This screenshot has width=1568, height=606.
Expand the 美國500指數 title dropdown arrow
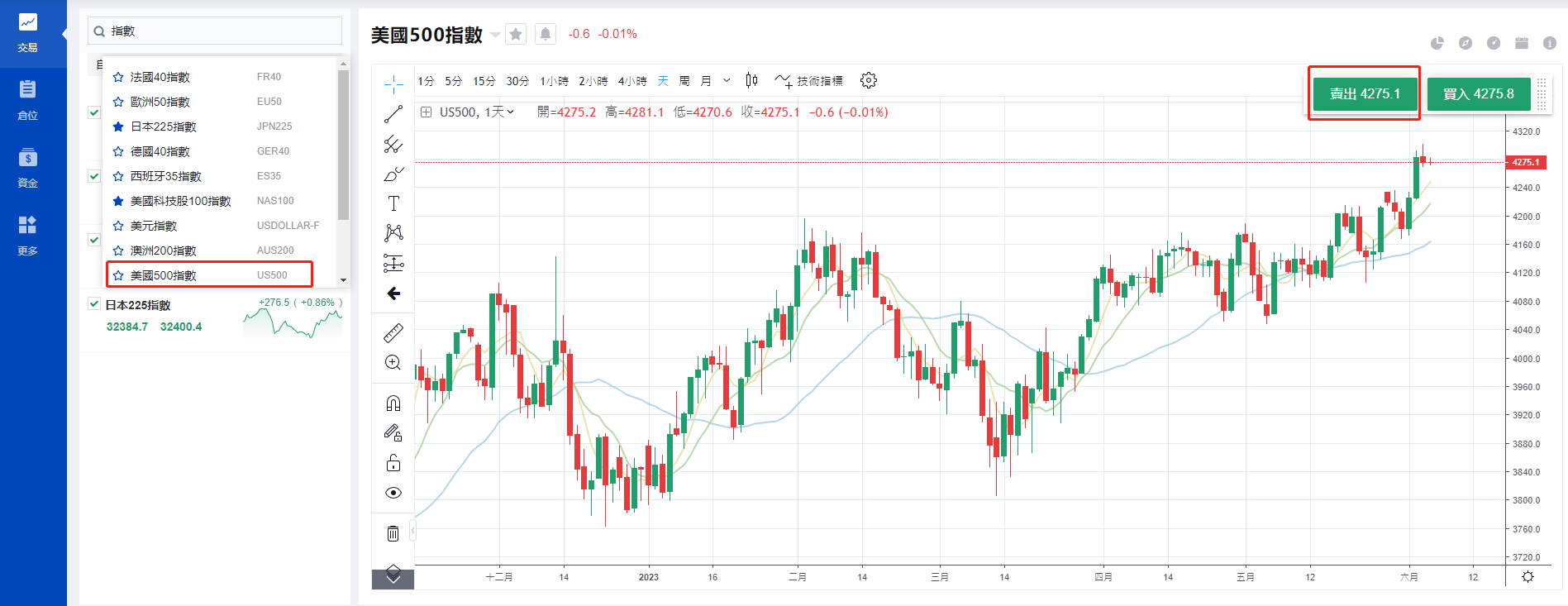495,35
